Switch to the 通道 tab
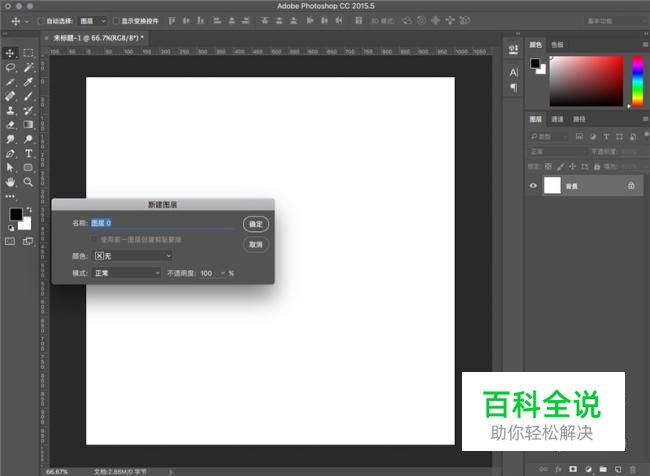The height and width of the screenshot is (476, 650). click(558, 119)
